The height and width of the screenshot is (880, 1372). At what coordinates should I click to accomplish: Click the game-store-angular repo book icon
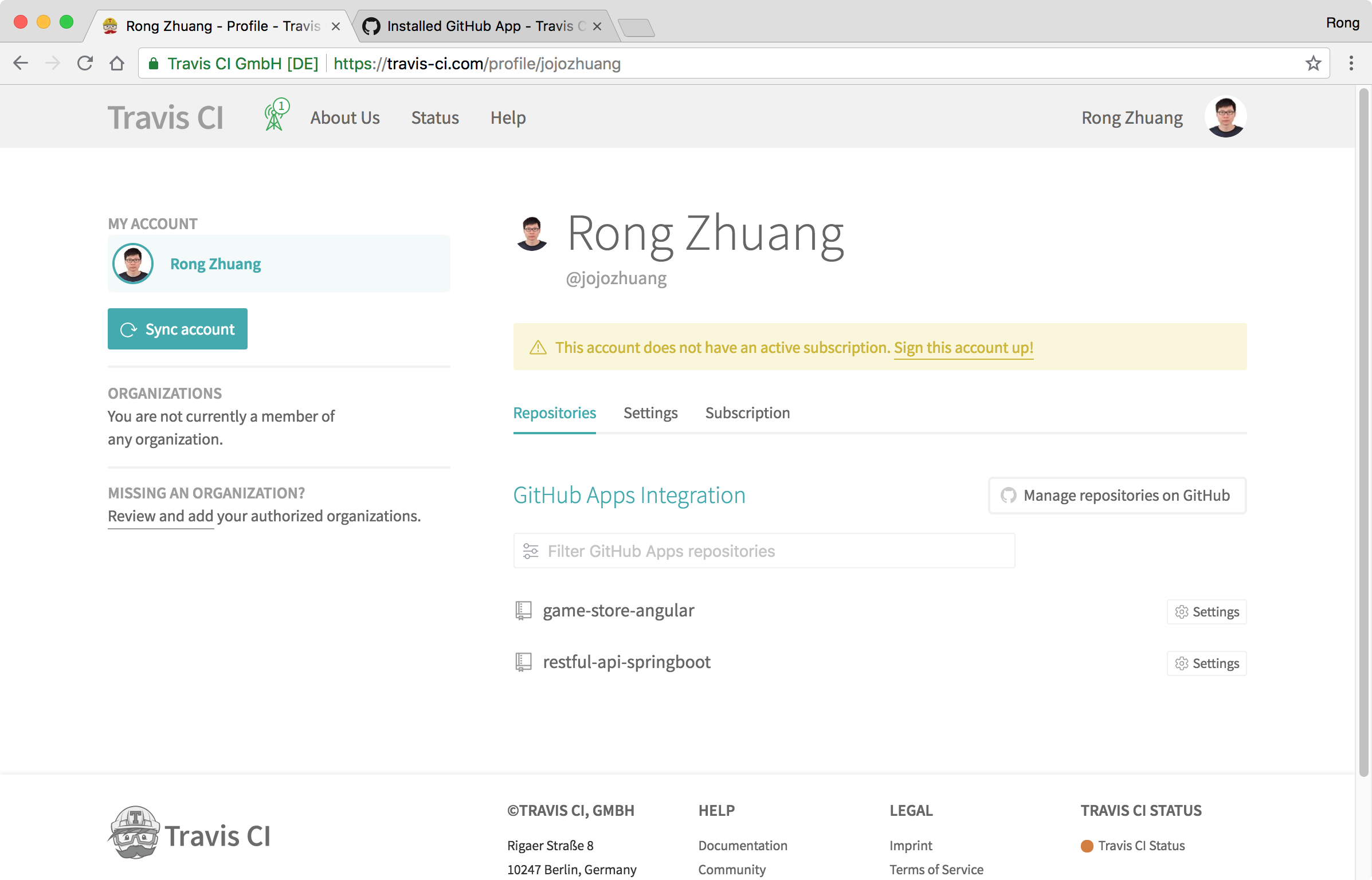(523, 611)
